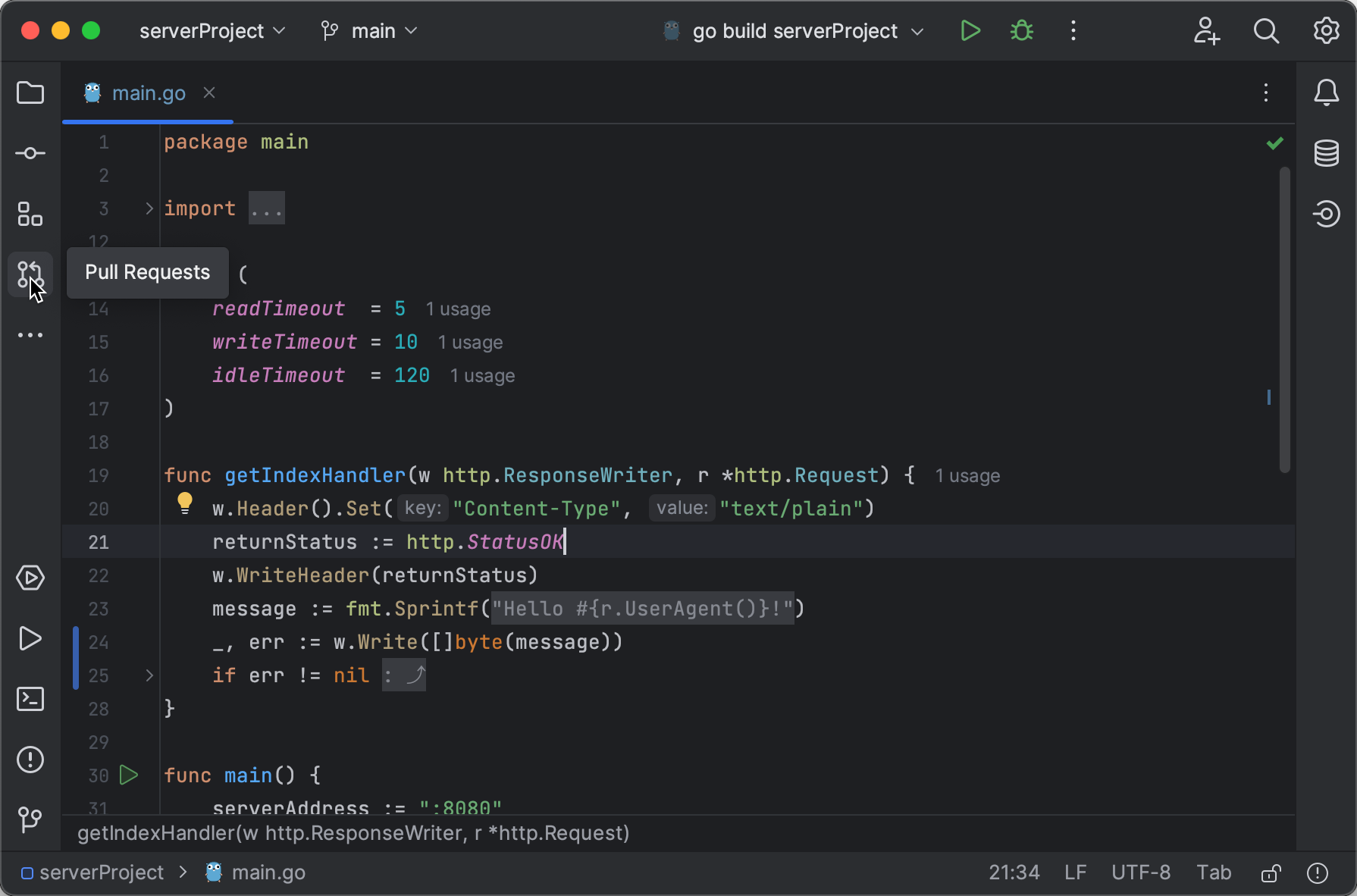Open the More Actions three-dot menu
This screenshot has height=896, width=1357.
[1073, 30]
